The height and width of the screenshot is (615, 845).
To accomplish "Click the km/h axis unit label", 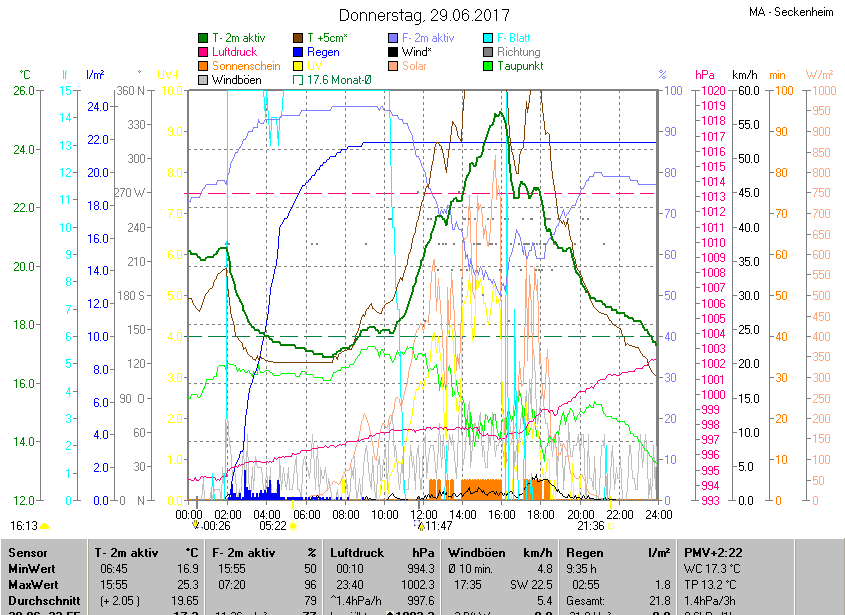I will point(744,75).
